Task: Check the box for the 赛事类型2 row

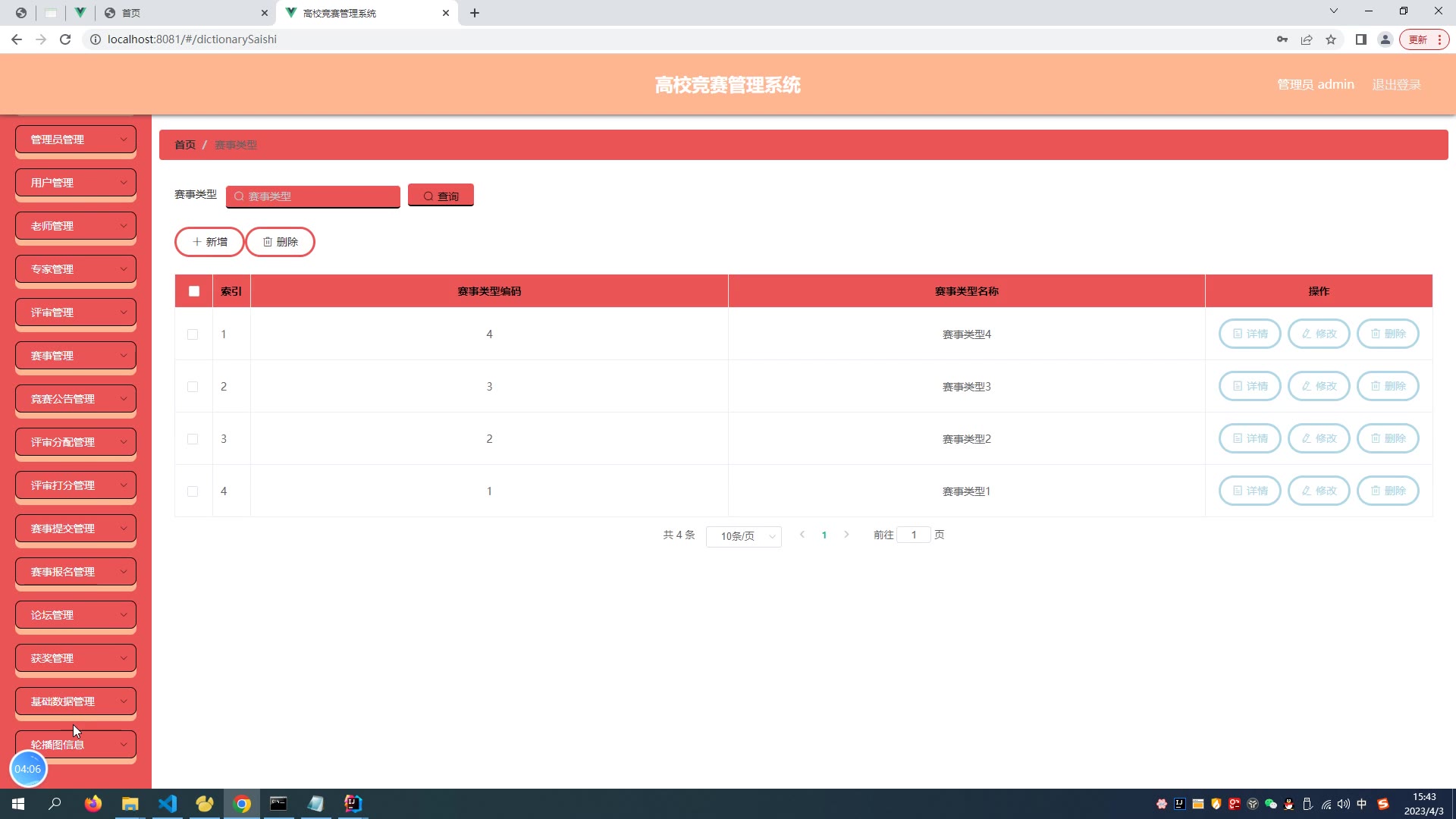Action: [193, 439]
